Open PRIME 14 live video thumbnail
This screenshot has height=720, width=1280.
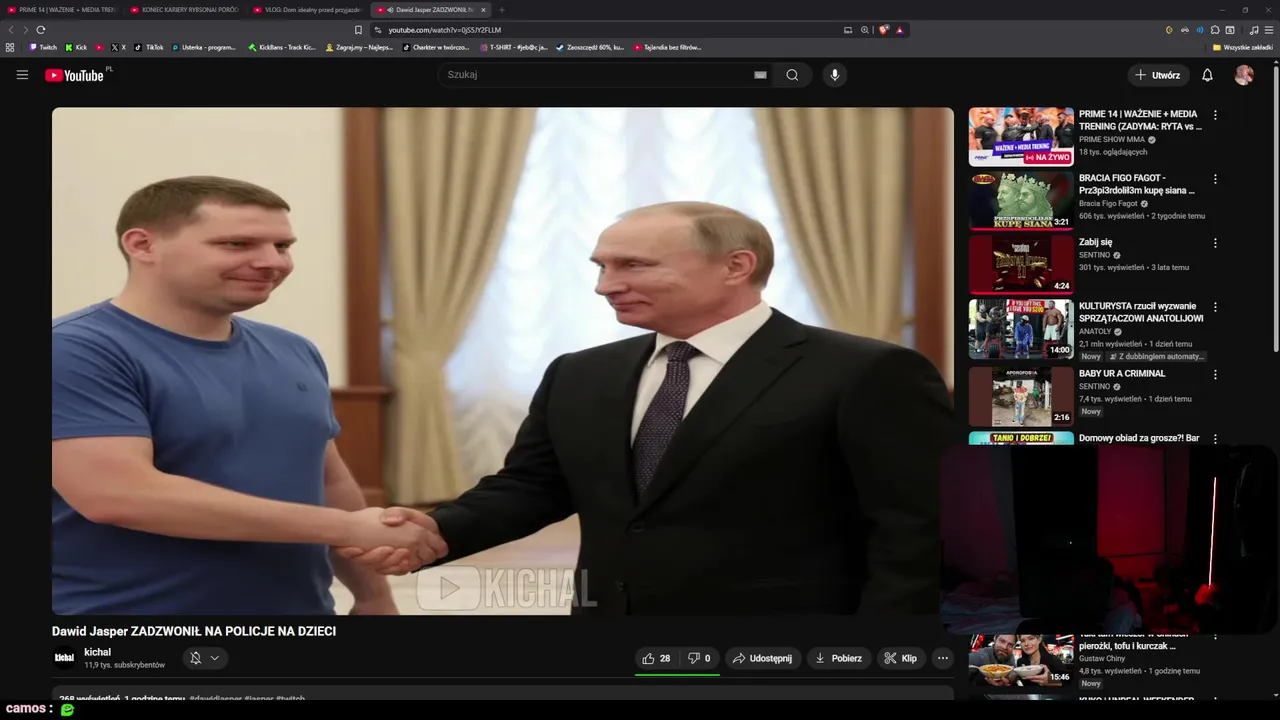tap(1021, 136)
